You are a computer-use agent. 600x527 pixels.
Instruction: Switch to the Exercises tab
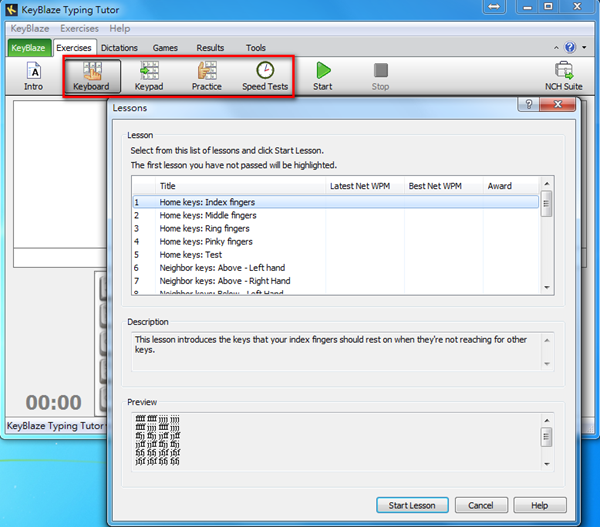tap(74, 48)
